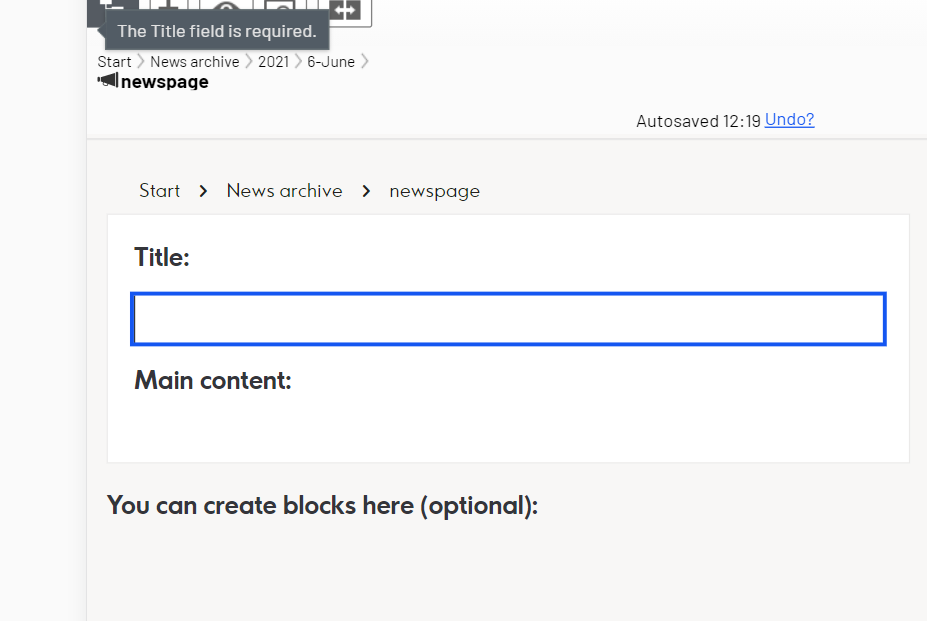Click the double-arrow compare icon

345,10
